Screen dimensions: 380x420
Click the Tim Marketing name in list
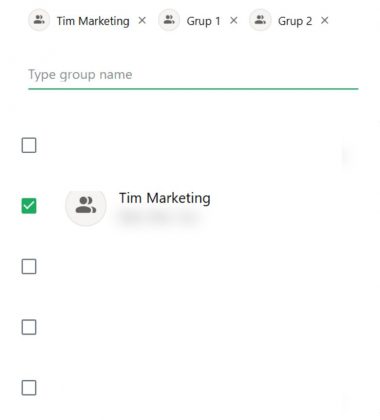click(x=165, y=198)
